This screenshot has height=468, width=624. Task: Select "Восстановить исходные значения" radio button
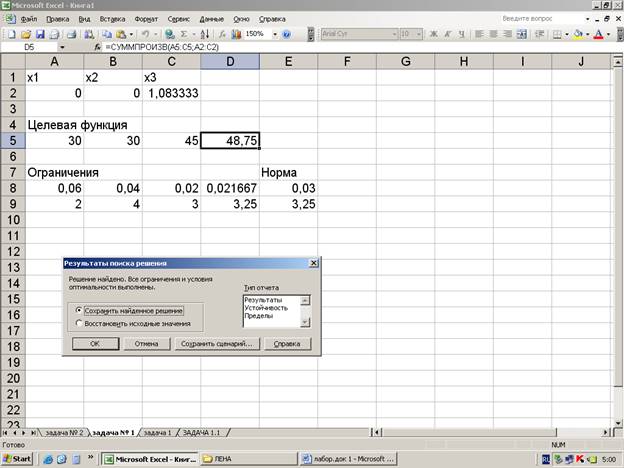point(79,323)
